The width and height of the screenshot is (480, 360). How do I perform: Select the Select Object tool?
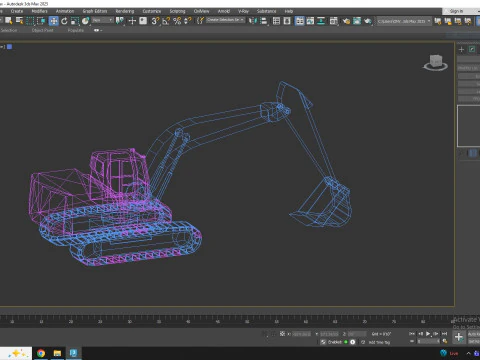(8, 21)
